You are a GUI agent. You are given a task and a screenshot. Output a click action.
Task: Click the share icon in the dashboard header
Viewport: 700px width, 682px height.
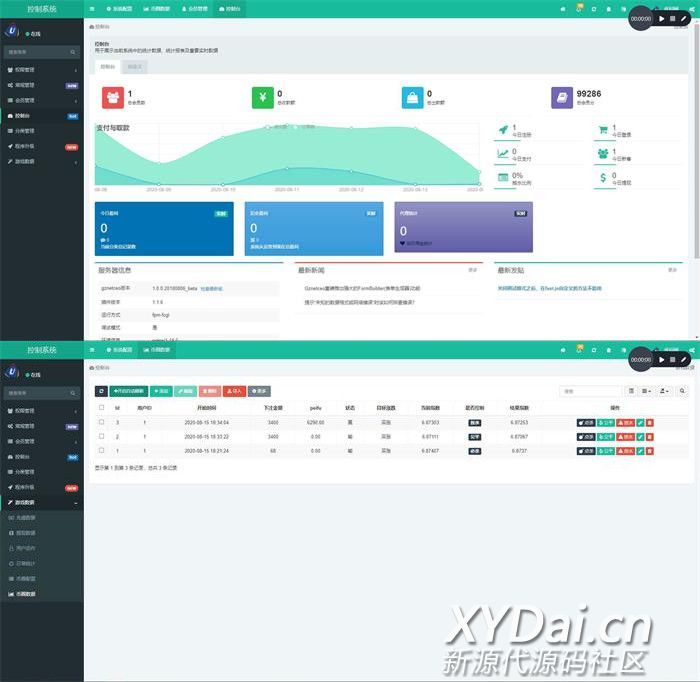click(x=692, y=9)
